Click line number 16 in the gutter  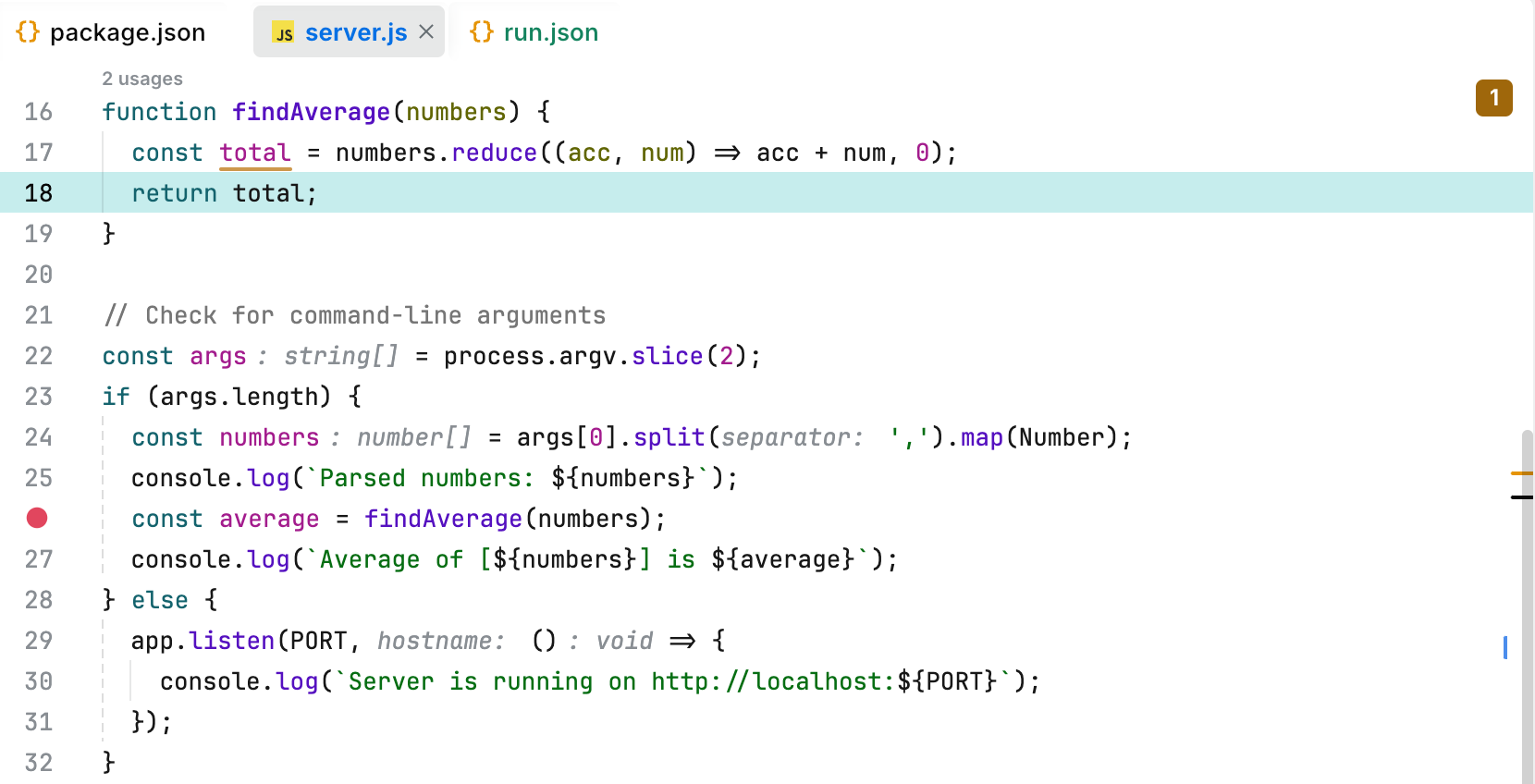(x=39, y=112)
